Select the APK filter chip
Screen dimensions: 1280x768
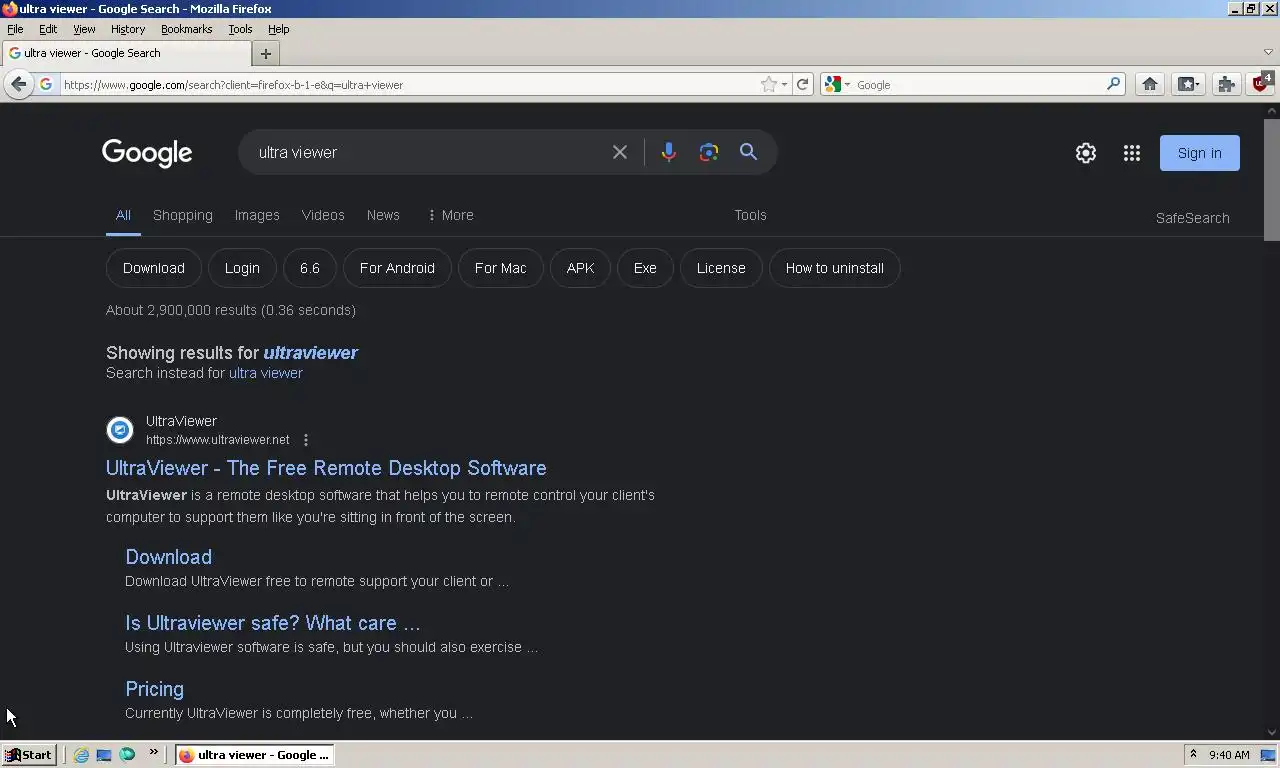pos(580,268)
